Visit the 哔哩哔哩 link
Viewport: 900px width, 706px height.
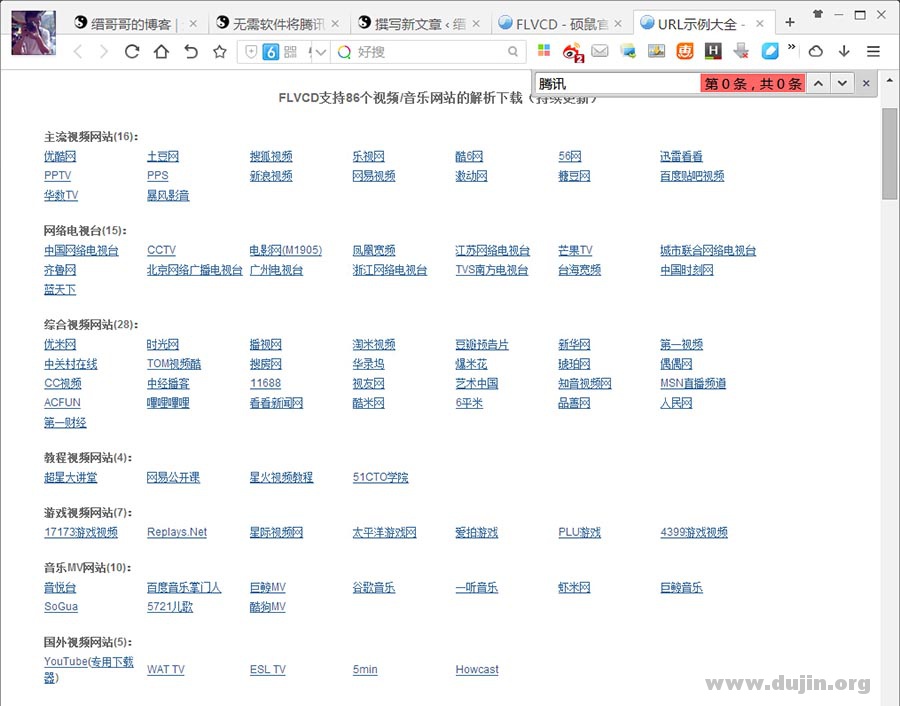click(168, 403)
